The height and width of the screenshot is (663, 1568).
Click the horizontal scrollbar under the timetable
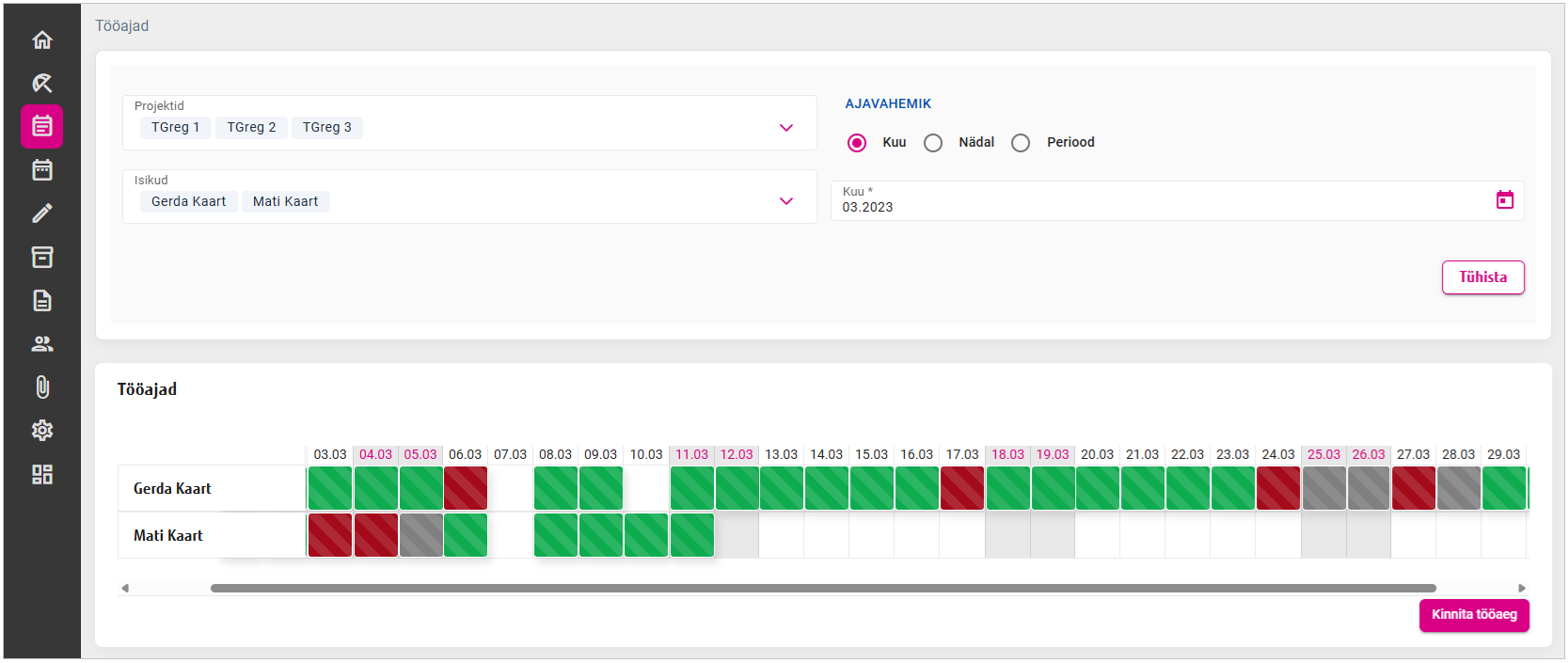823,589
